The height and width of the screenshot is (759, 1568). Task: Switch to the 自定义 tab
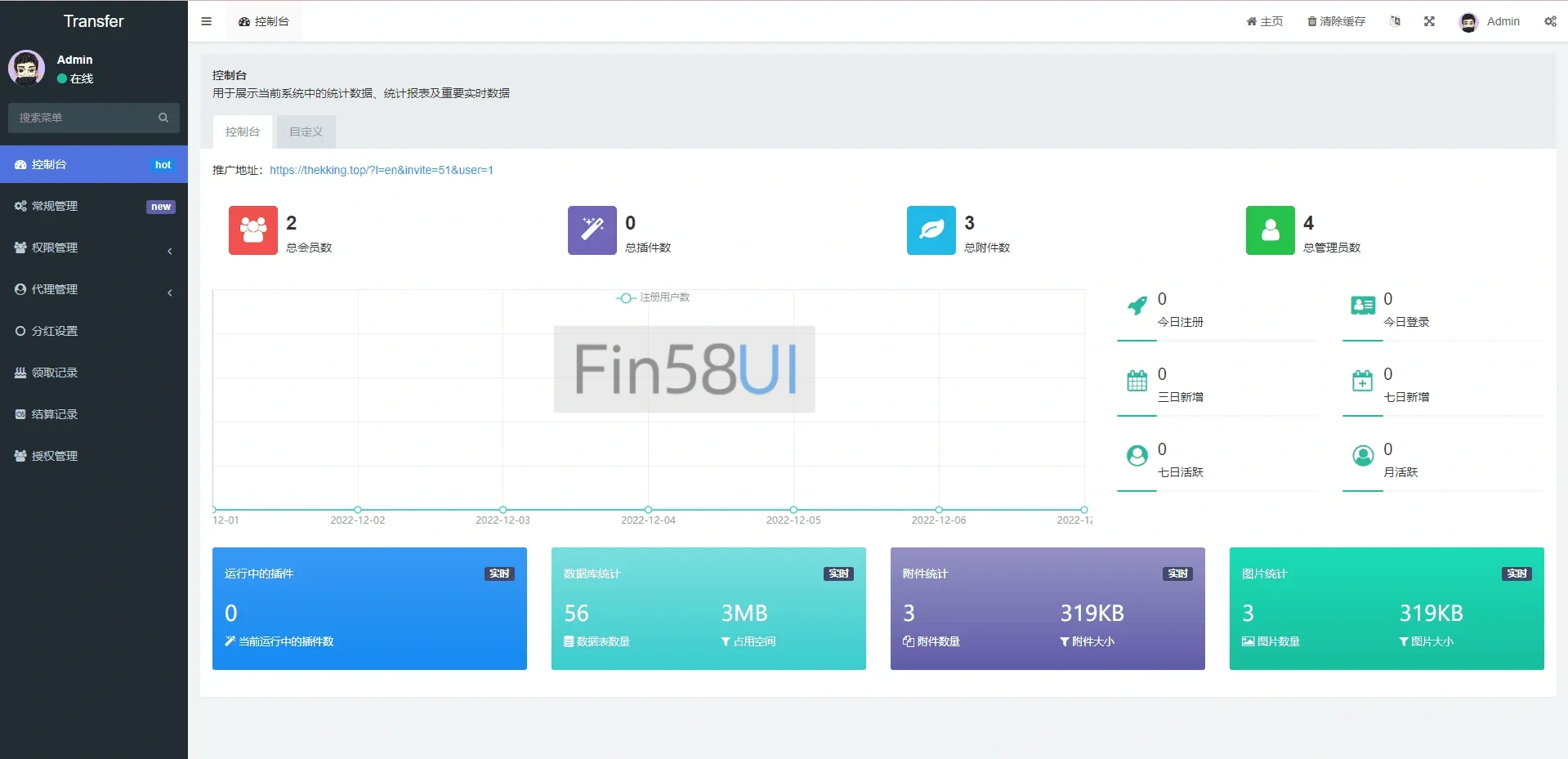coord(306,132)
